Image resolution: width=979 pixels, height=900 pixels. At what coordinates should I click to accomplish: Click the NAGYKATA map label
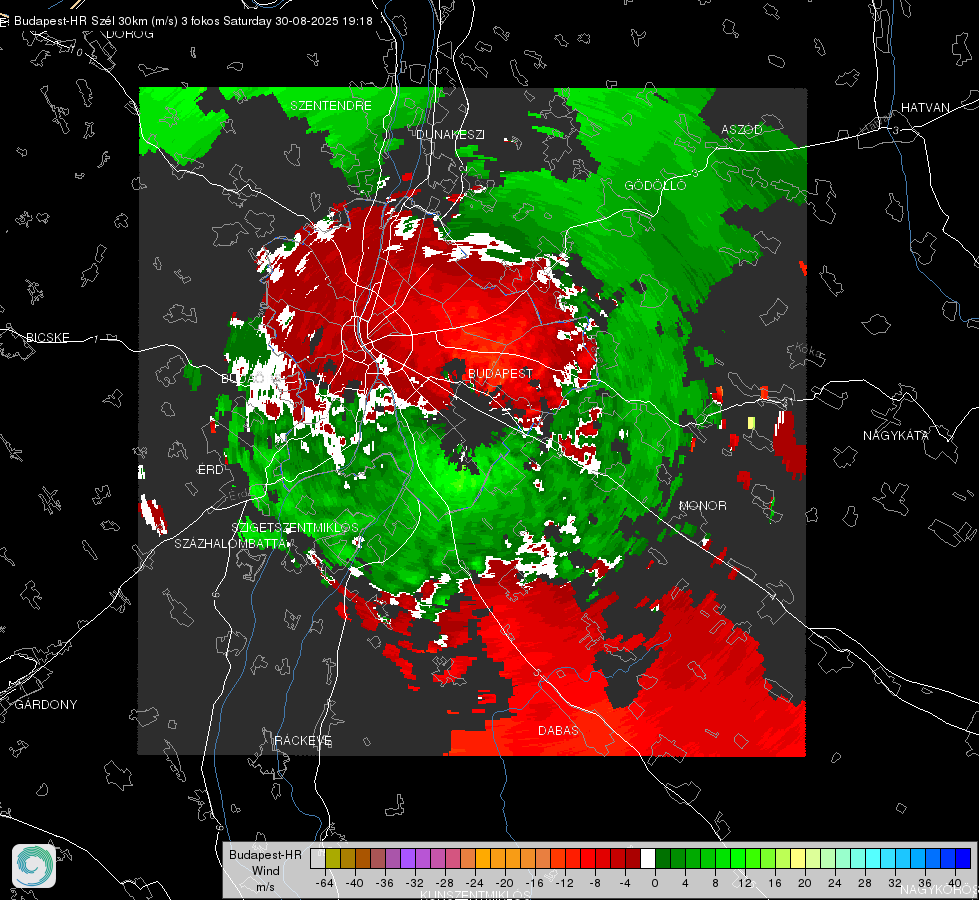(896, 435)
